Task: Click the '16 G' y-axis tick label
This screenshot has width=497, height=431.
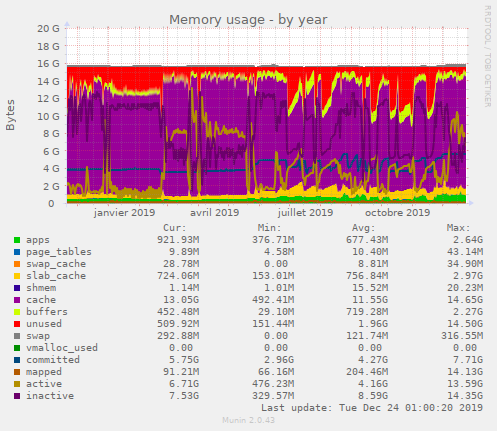Action: 48,64
